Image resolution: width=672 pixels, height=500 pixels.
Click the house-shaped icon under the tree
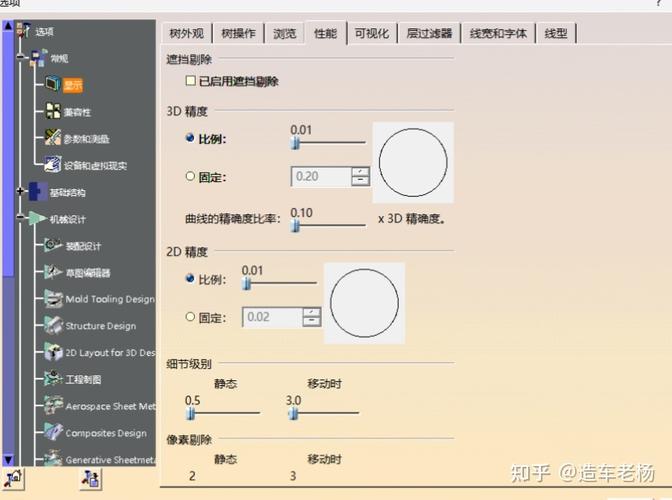click(x=13, y=479)
